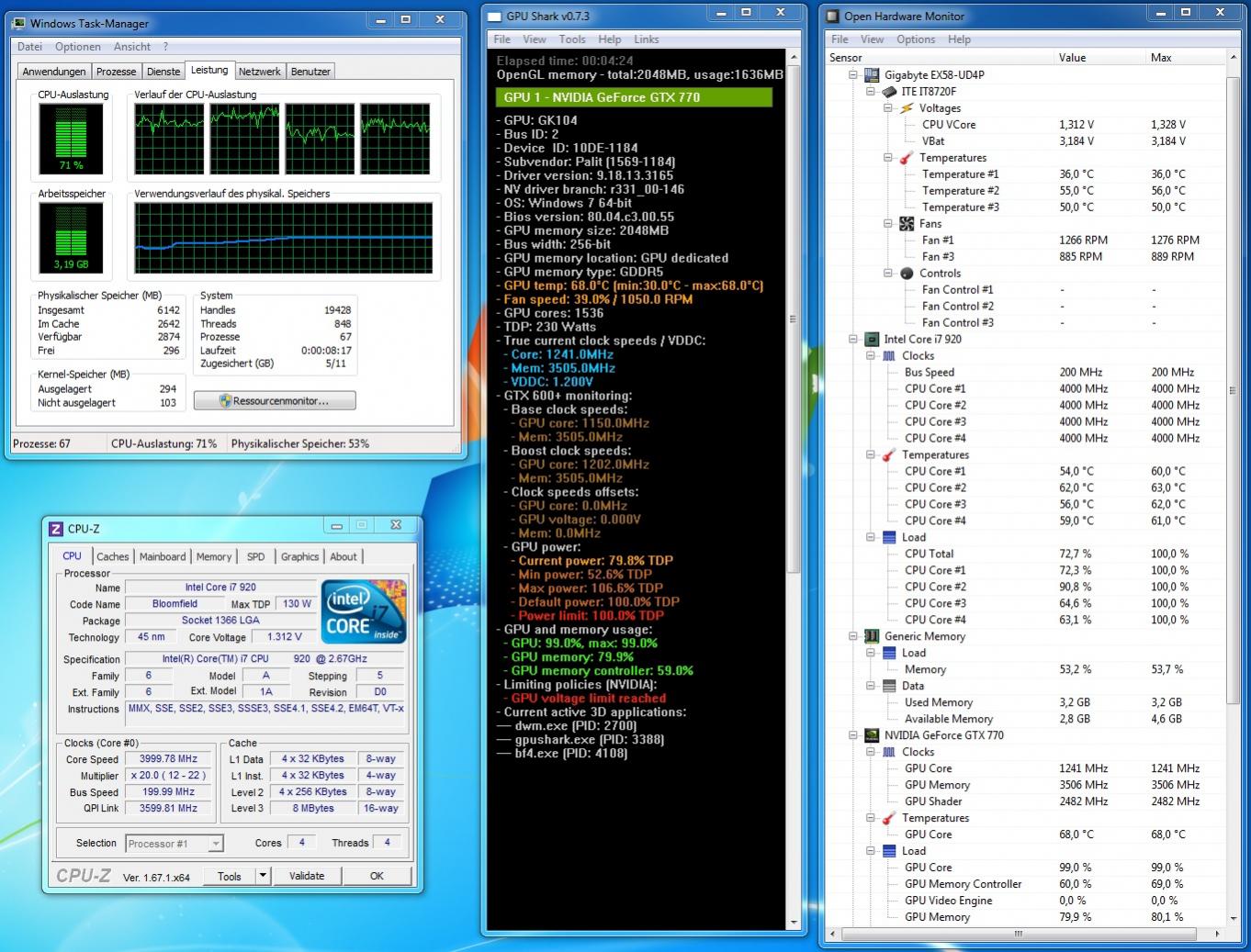Click the Core Speed 3999.78 MHz field
This screenshot has height=952, width=1251.
point(169,759)
